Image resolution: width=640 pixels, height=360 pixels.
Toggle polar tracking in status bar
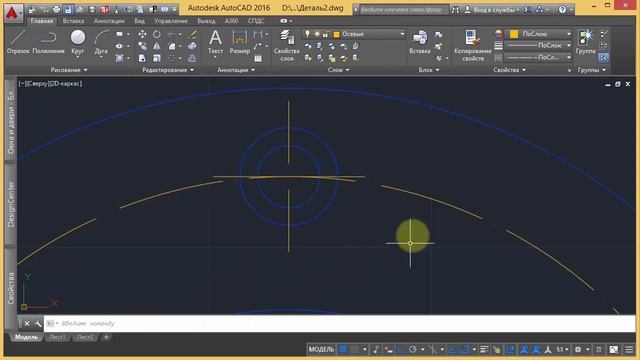pos(413,349)
